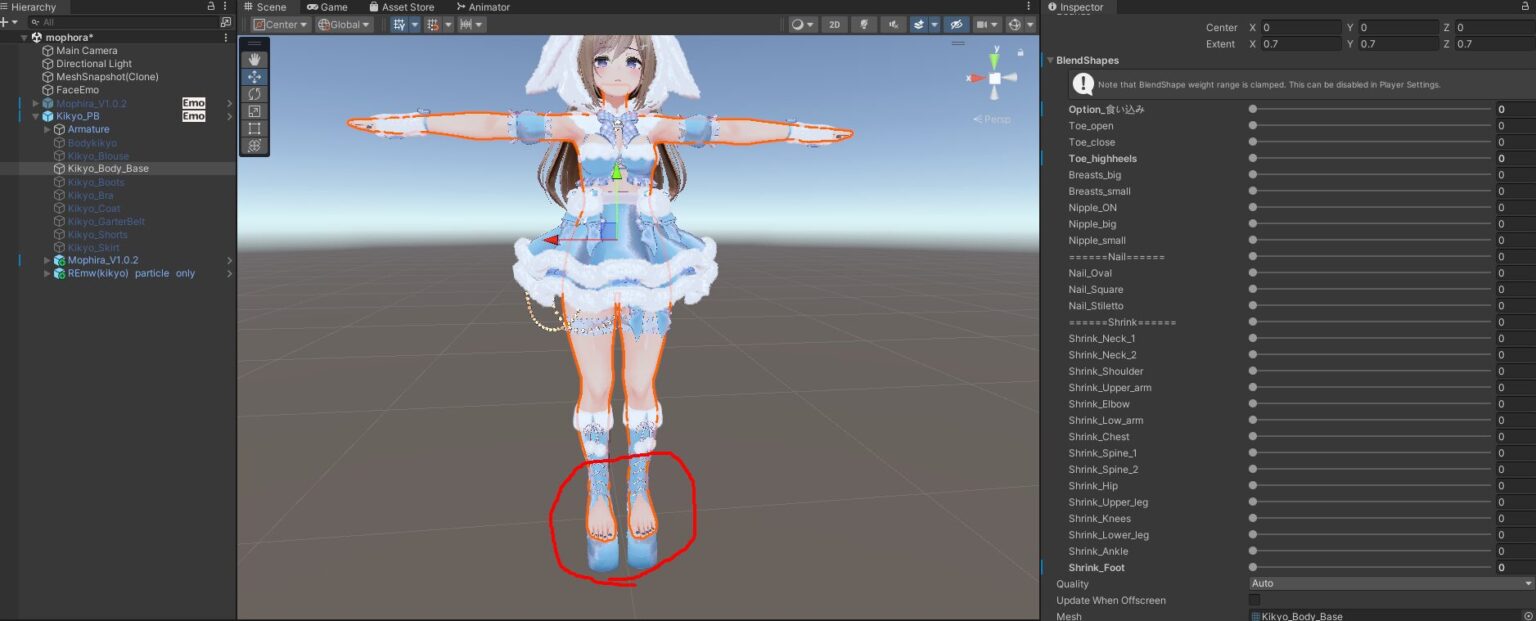This screenshot has width=1536, height=621.
Task: Select the Scale tool
Action: click(x=254, y=110)
